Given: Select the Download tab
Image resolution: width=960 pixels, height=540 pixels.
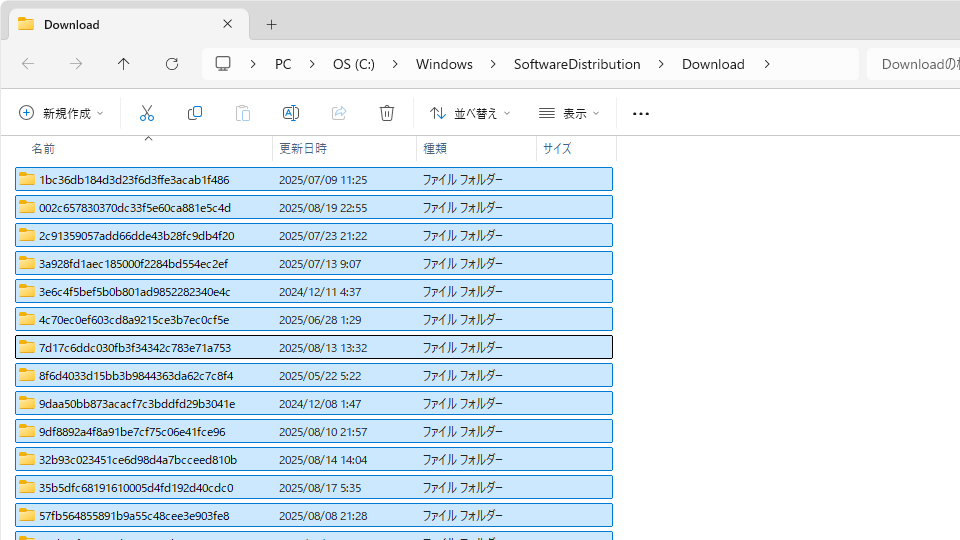Looking at the screenshot, I should coord(129,24).
